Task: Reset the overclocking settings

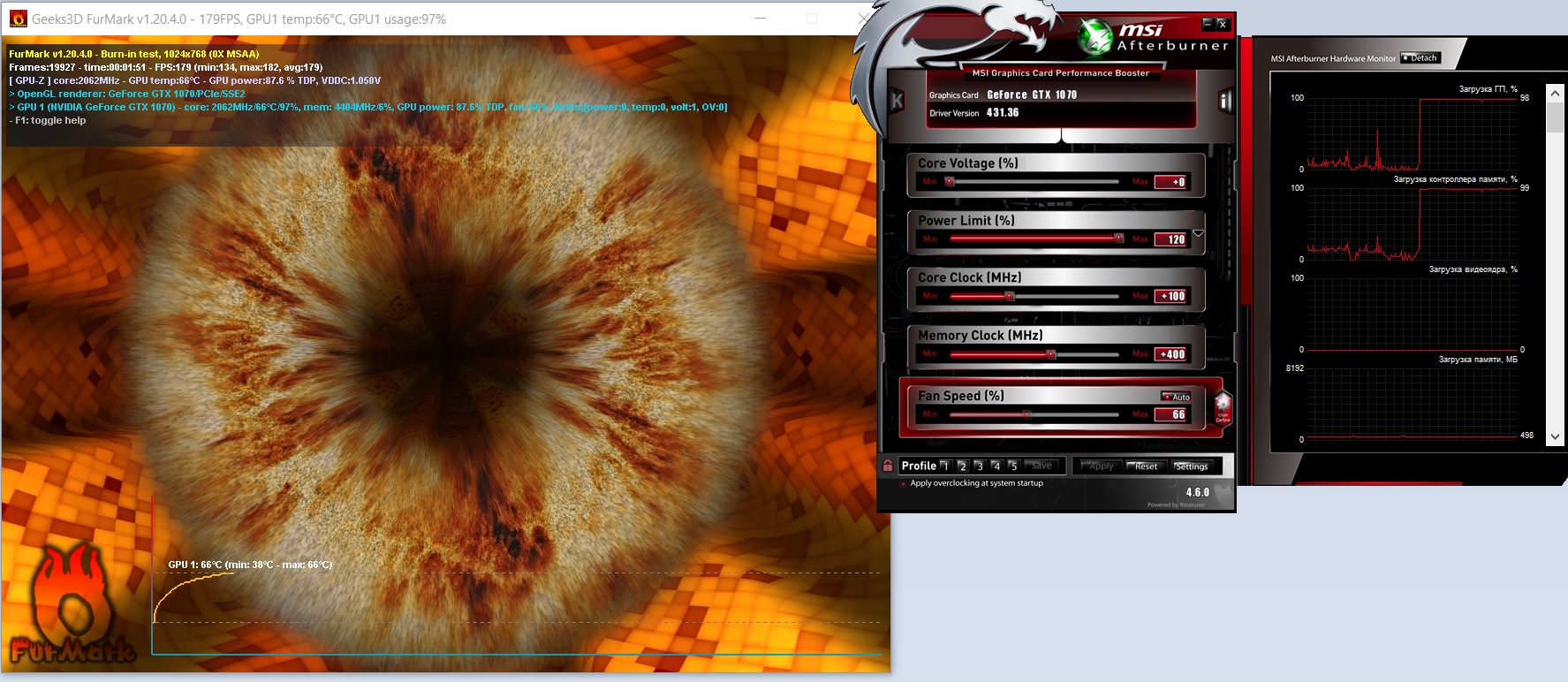Action: tap(1146, 466)
